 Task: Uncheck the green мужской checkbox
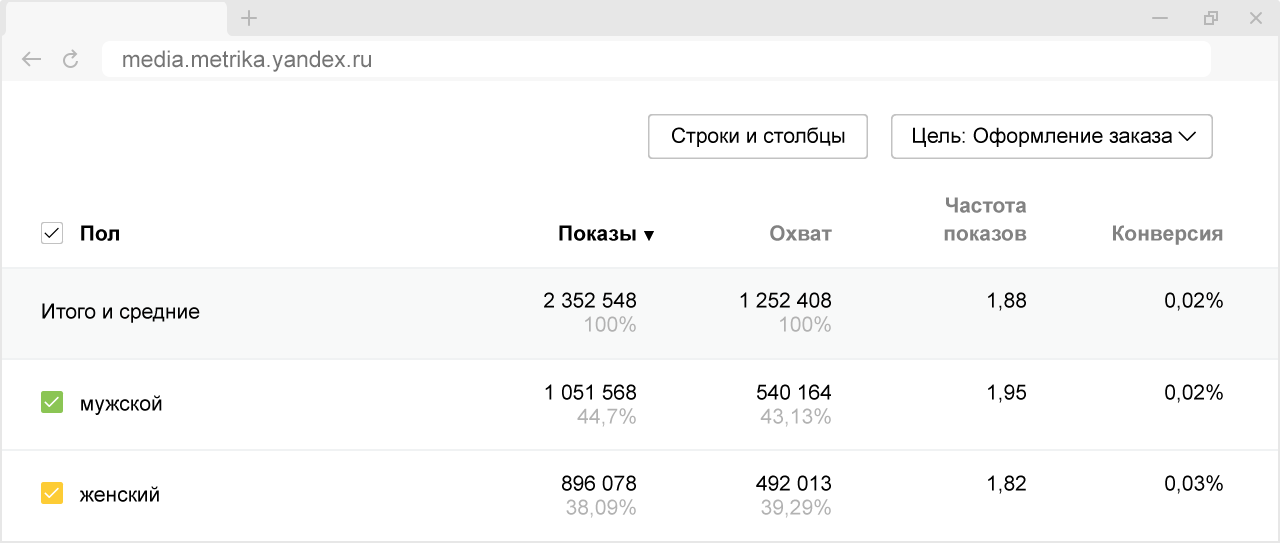52,402
